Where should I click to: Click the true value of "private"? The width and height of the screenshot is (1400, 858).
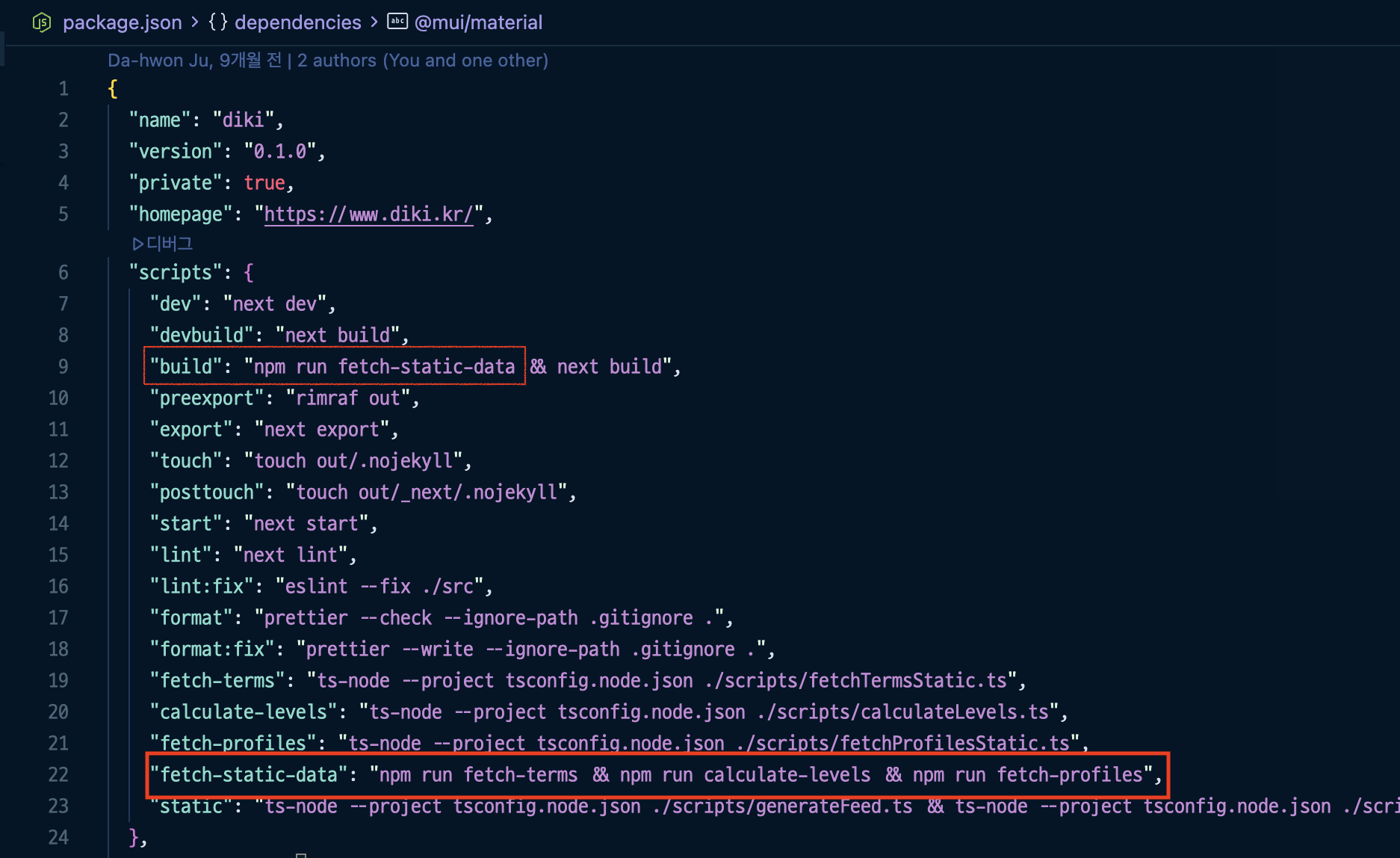pos(264,183)
